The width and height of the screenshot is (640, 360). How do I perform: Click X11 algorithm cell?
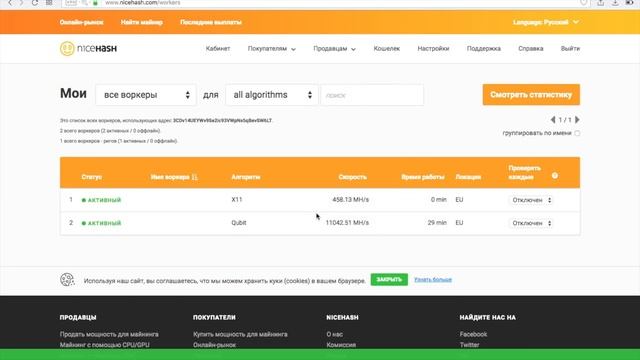[x=237, y=200]
